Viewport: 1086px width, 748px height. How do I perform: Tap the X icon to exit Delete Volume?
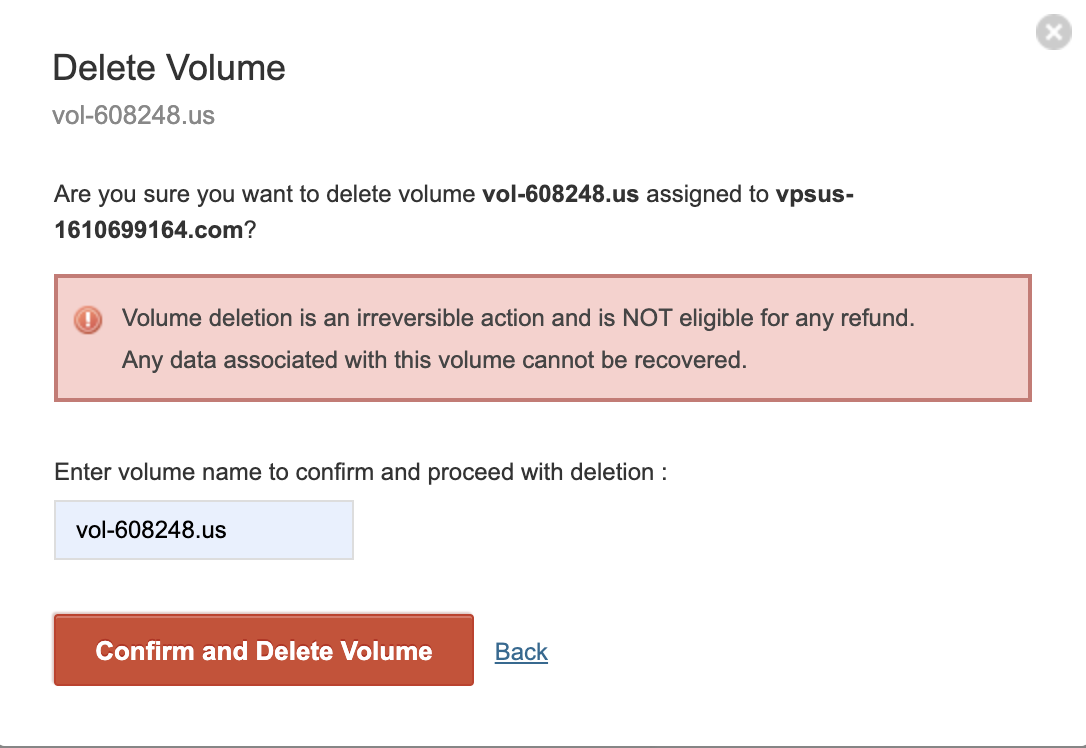coord(1053,32)
